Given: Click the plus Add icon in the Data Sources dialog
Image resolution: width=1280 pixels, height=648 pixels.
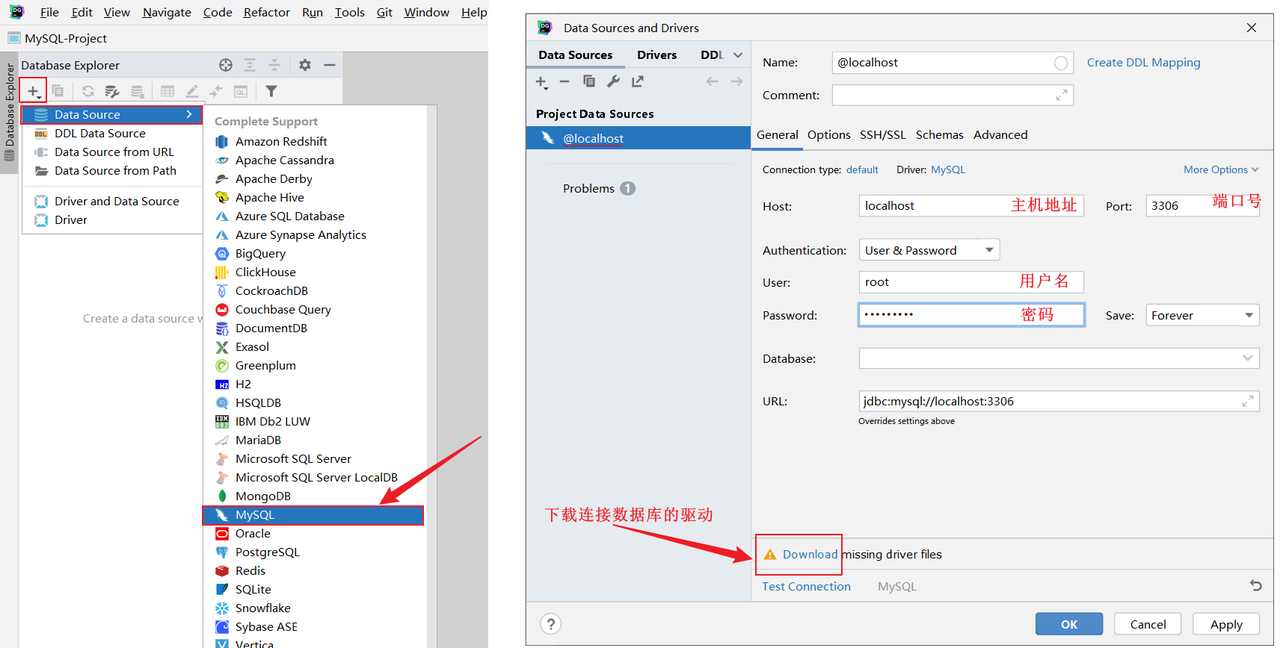Looking at the screenshot, I should tap(541, 82).
